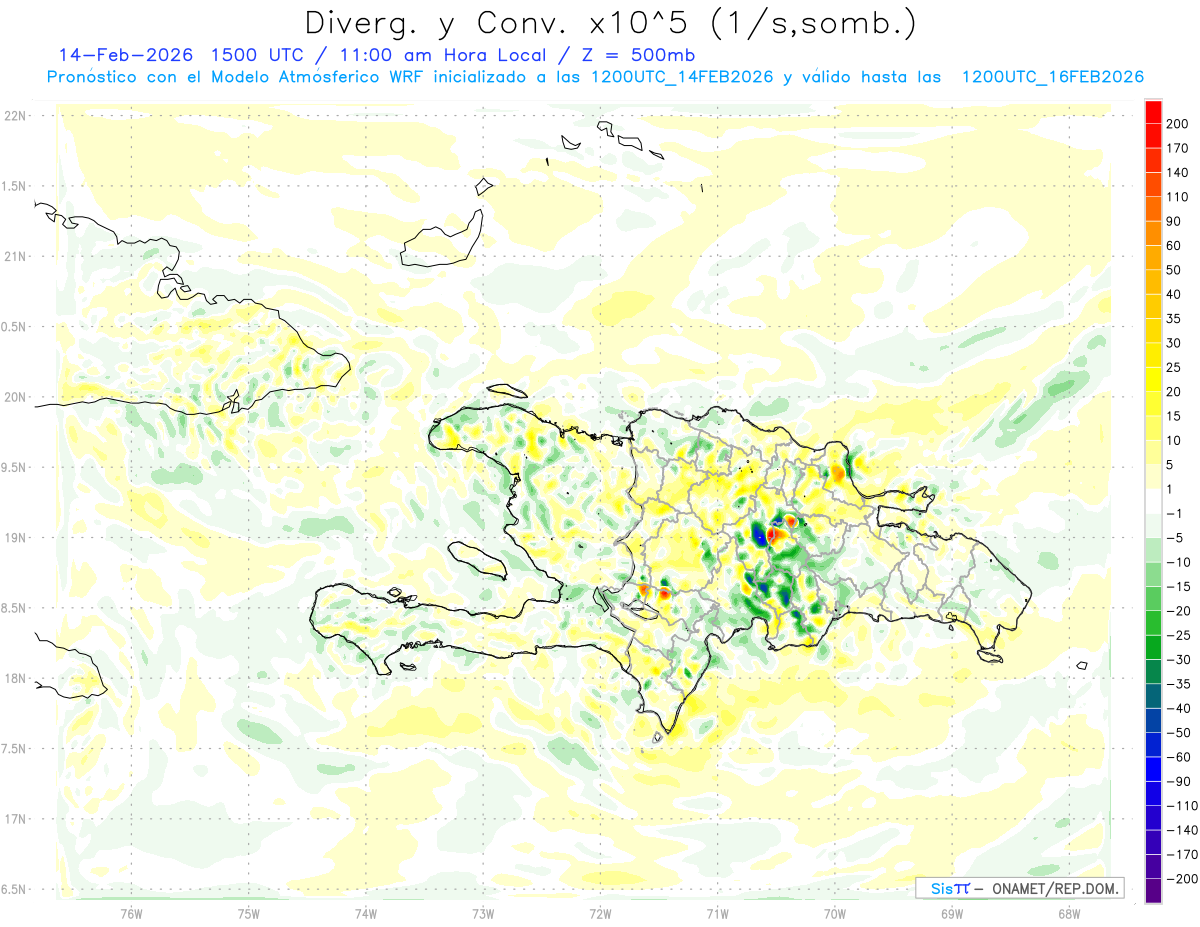Image resolution: width=1200 pixels, height=927 pixels.
Task: Click the brightest red swatch above 200
Action: (1153, 111)
